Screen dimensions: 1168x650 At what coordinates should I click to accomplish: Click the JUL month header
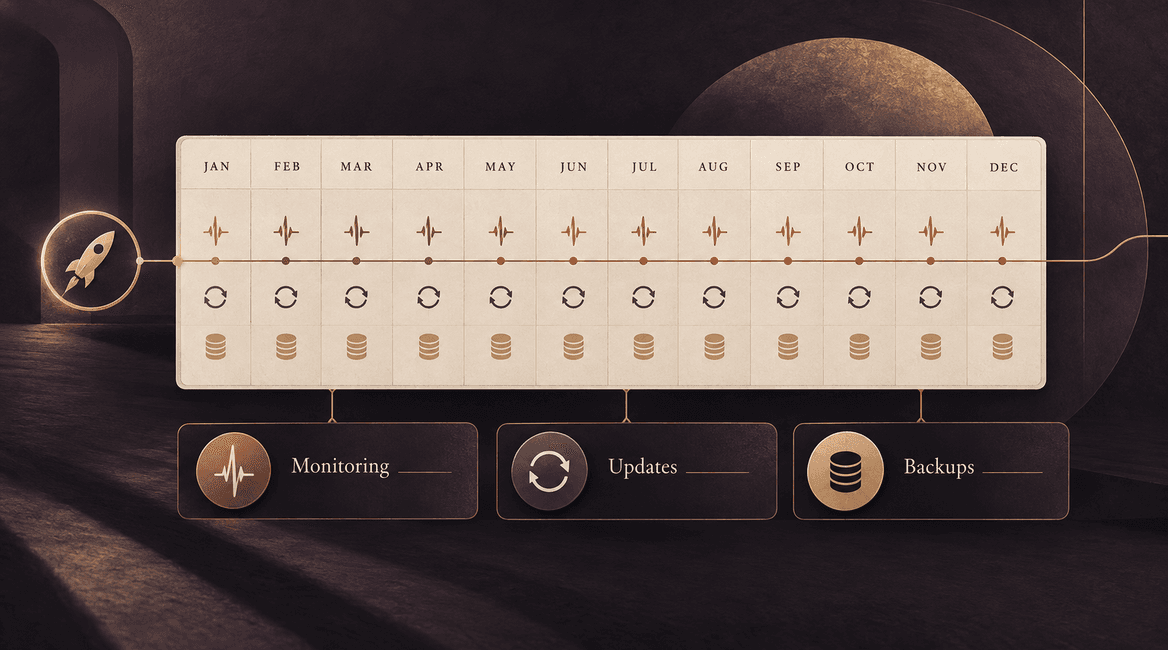(644, 167)
